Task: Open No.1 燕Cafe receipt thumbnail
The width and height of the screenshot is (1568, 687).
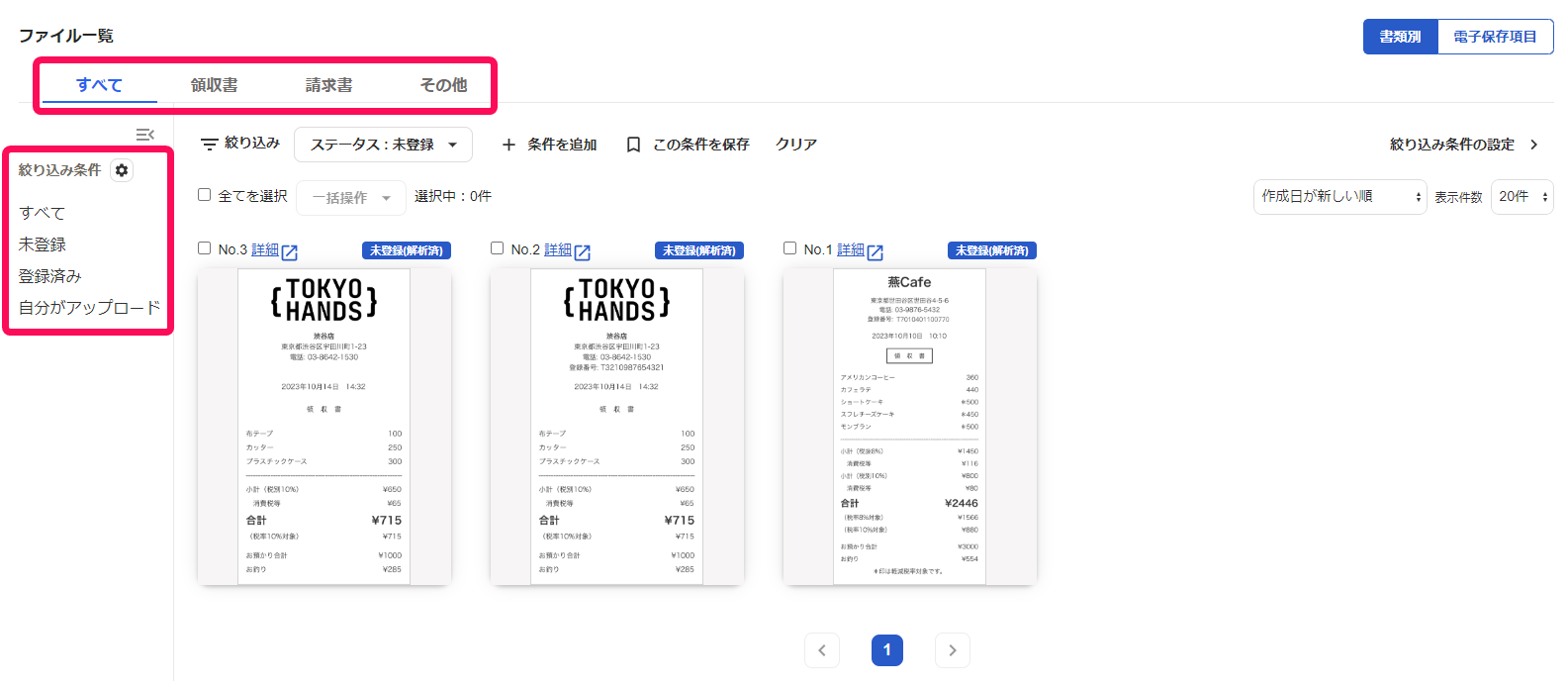Action: 910,427
